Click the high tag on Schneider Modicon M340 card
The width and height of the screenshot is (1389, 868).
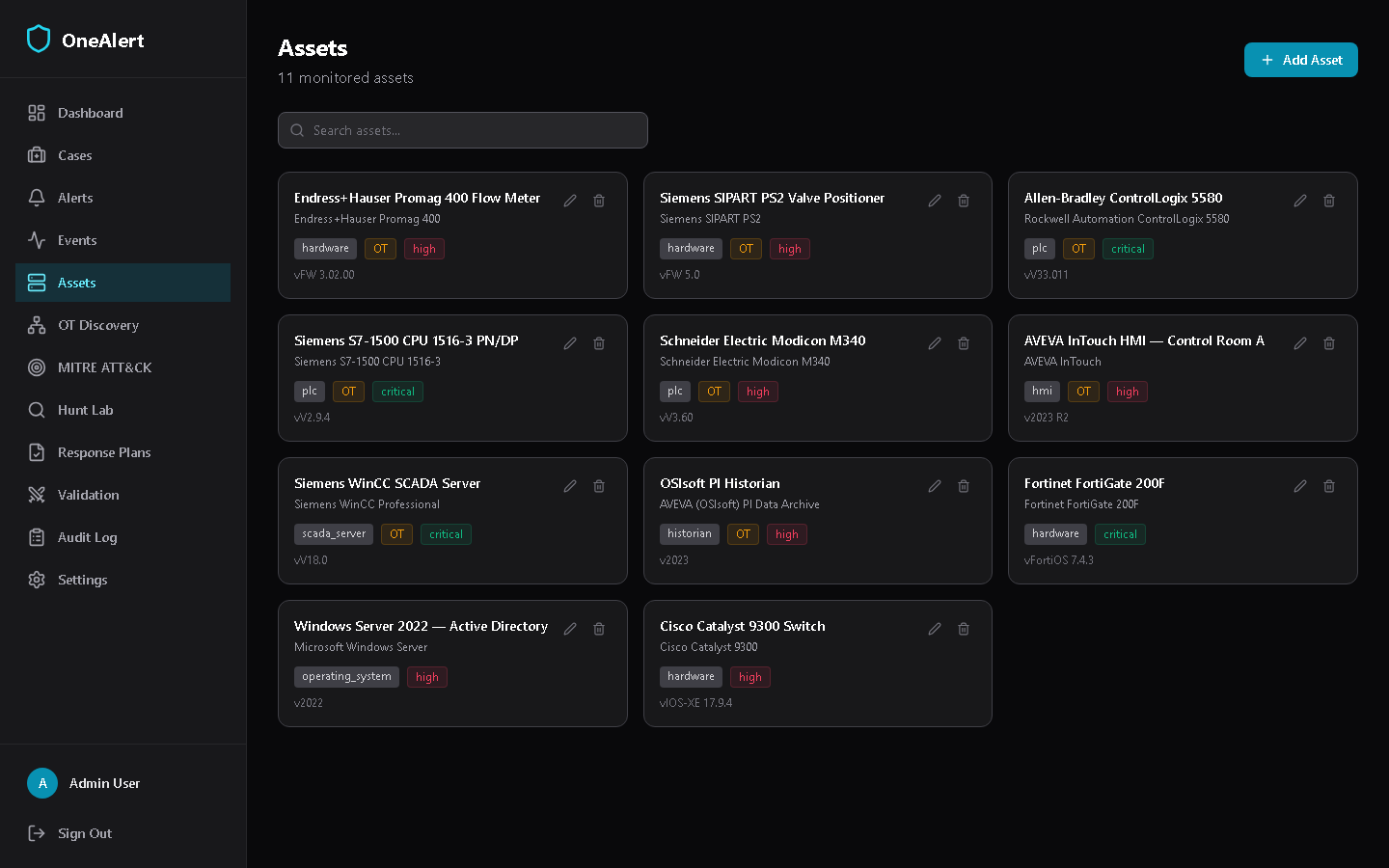pos(758,392)
